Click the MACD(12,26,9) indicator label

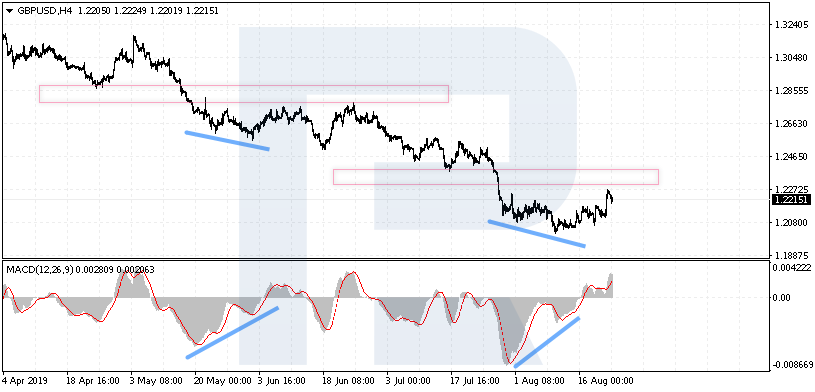[40, 270]
